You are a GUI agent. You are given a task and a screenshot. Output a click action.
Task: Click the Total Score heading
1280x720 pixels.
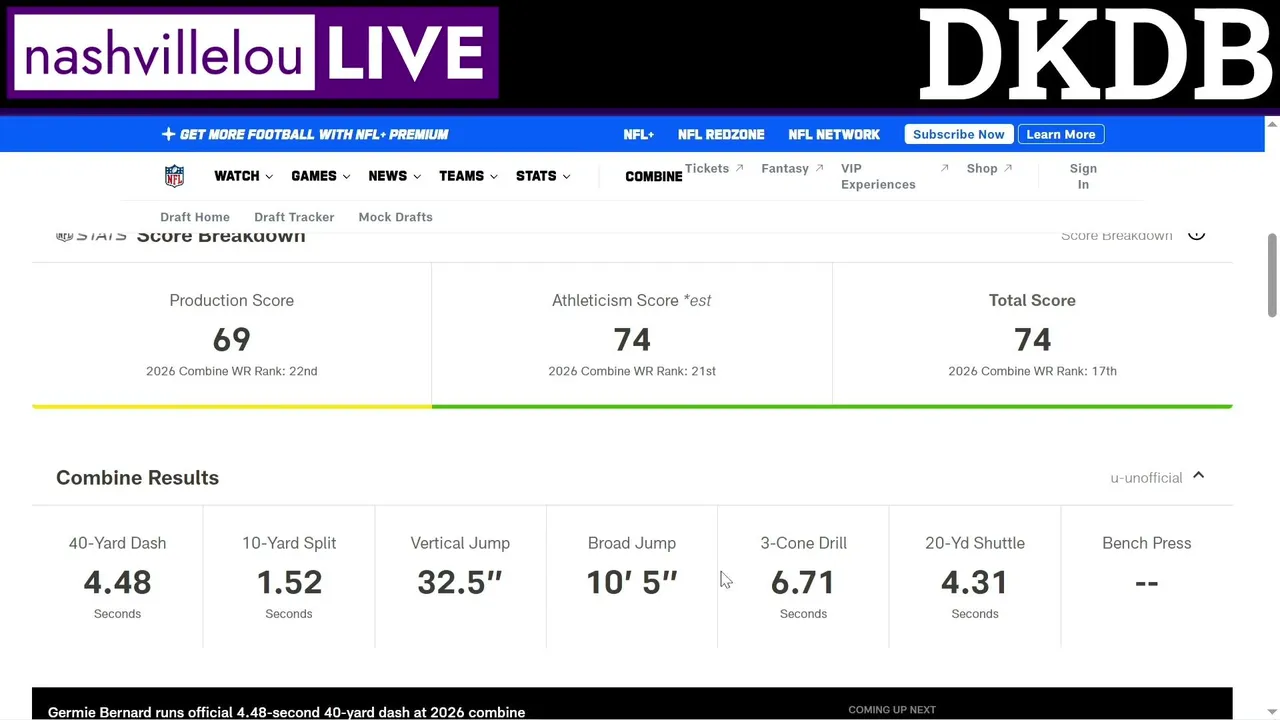1032,300
